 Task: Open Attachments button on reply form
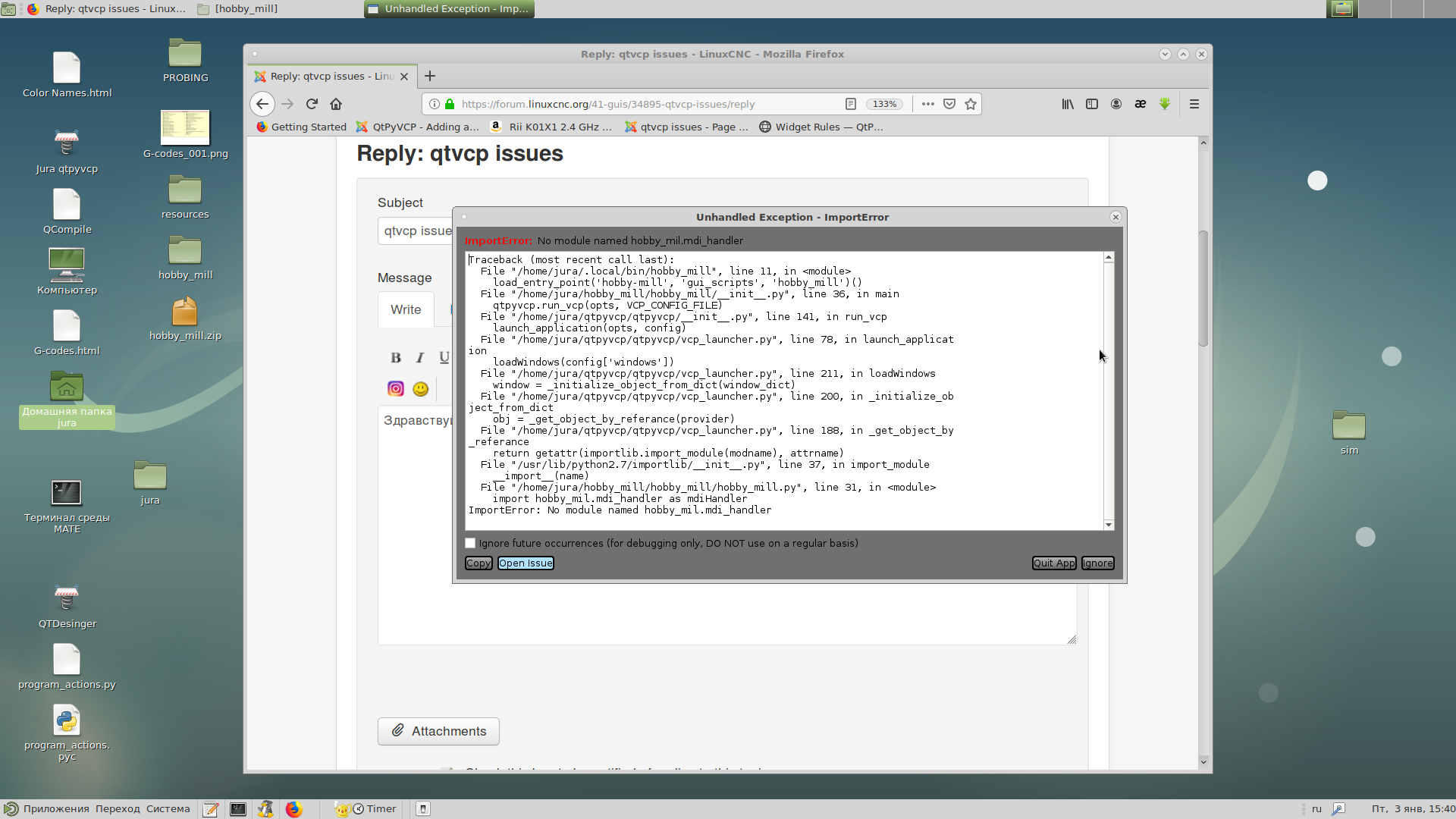[438, 731]
